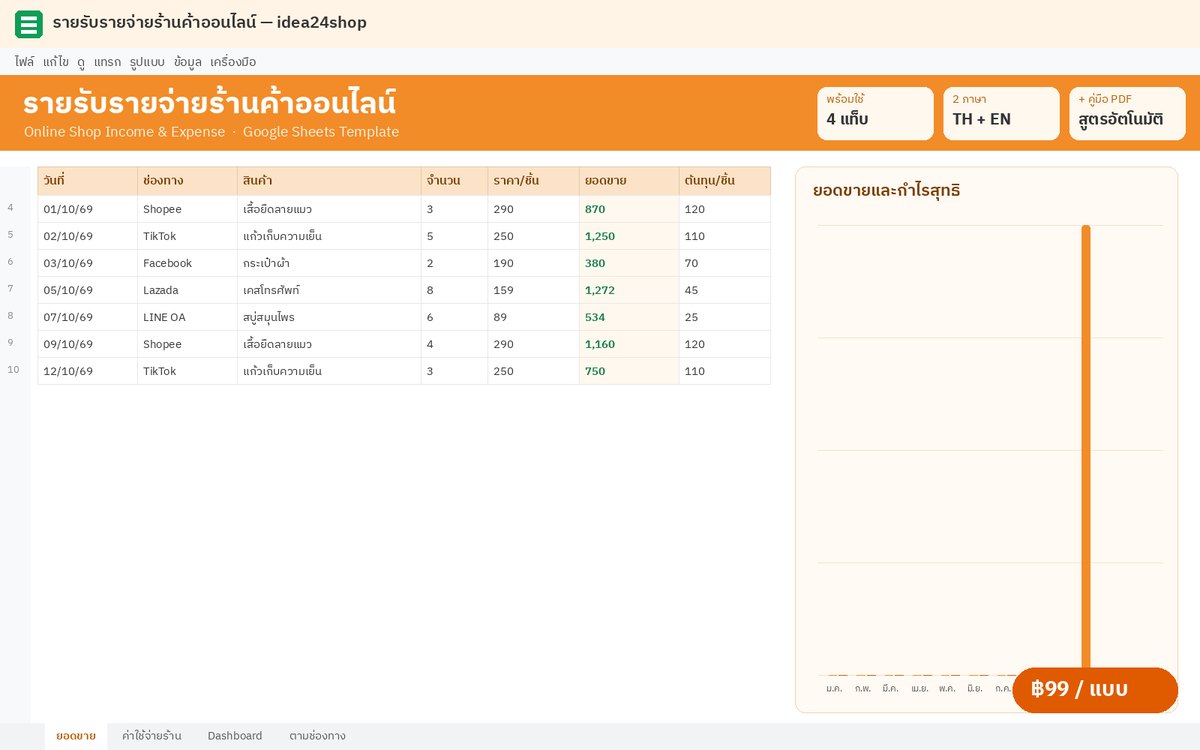Select row number 7

pyautogui.click(x=11, y=289)
